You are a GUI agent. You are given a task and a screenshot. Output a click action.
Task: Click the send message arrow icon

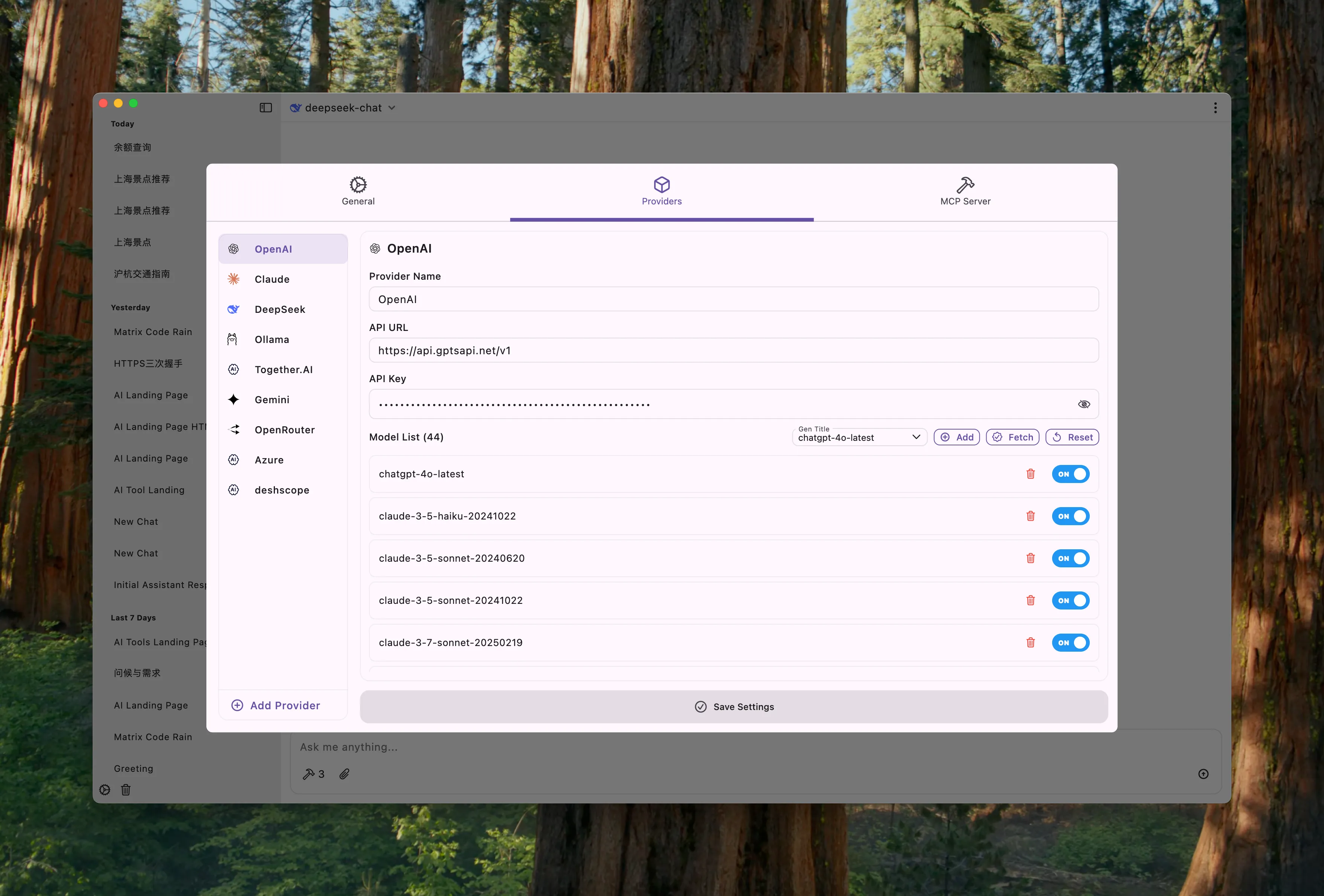click(1203, 774)
